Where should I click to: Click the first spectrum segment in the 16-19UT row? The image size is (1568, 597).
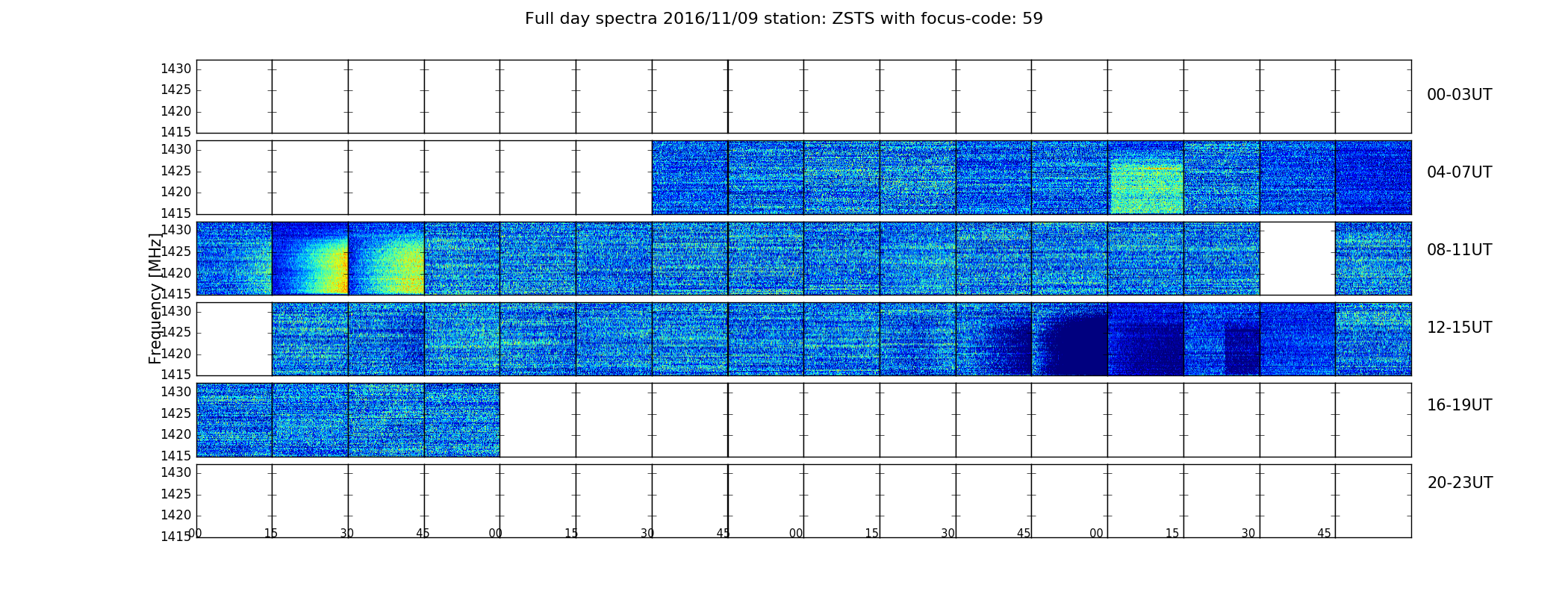(234, 420)
